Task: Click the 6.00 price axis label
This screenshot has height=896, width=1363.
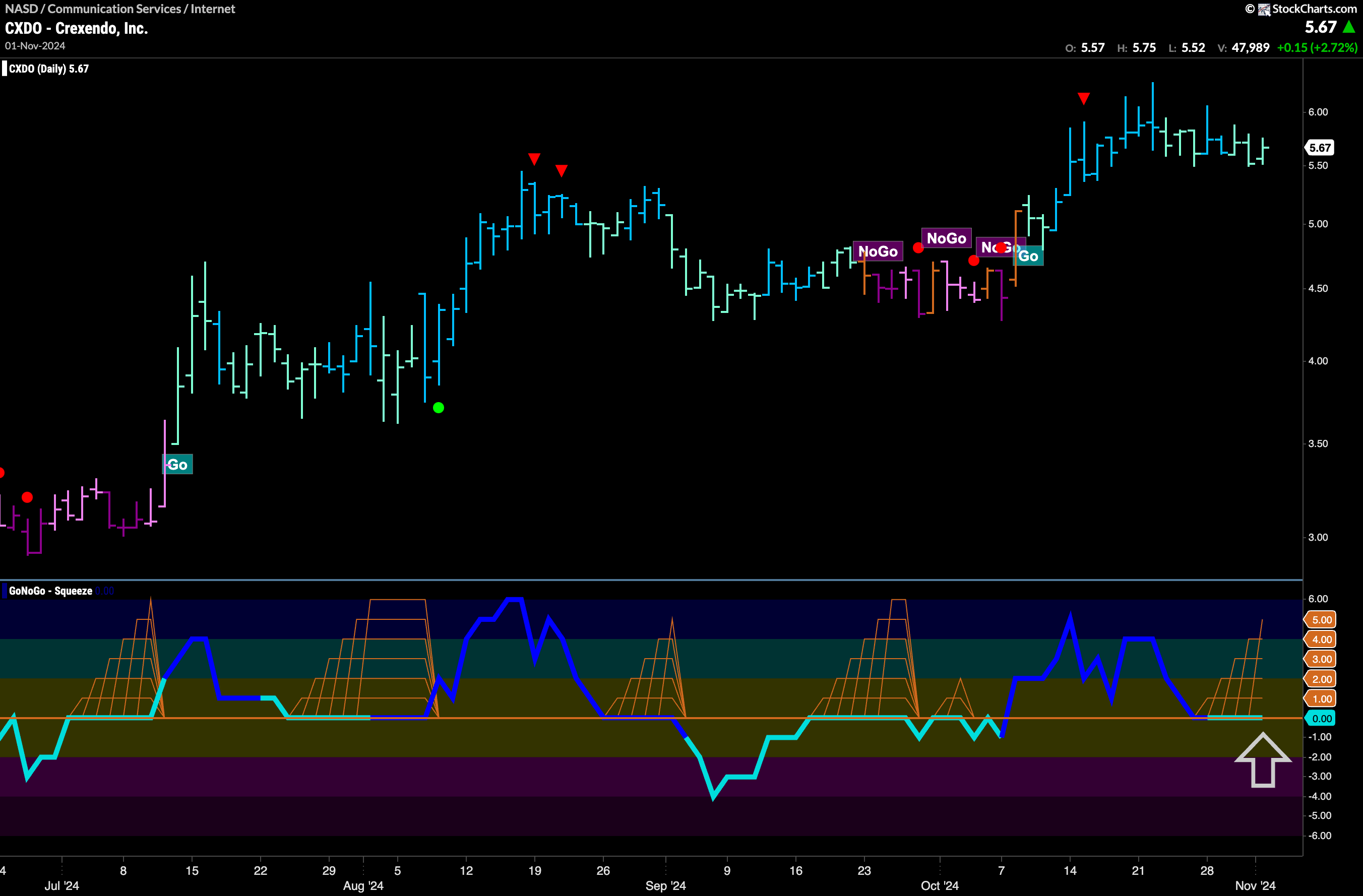Action: [x=1318, y=112]
